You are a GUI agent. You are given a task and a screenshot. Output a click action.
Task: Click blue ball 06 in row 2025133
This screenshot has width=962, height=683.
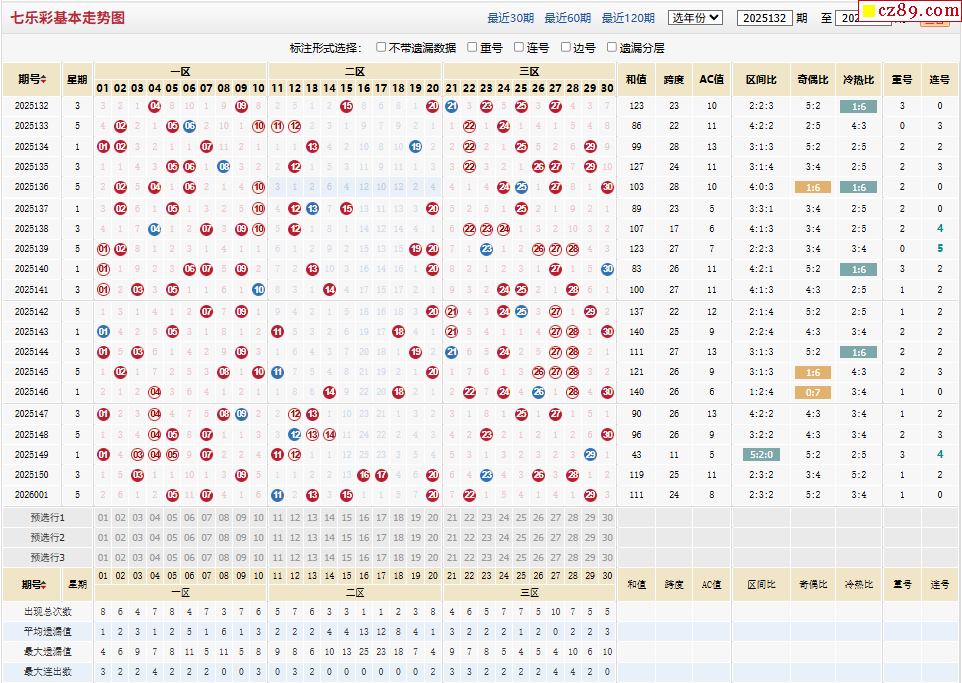pos(189,126)
